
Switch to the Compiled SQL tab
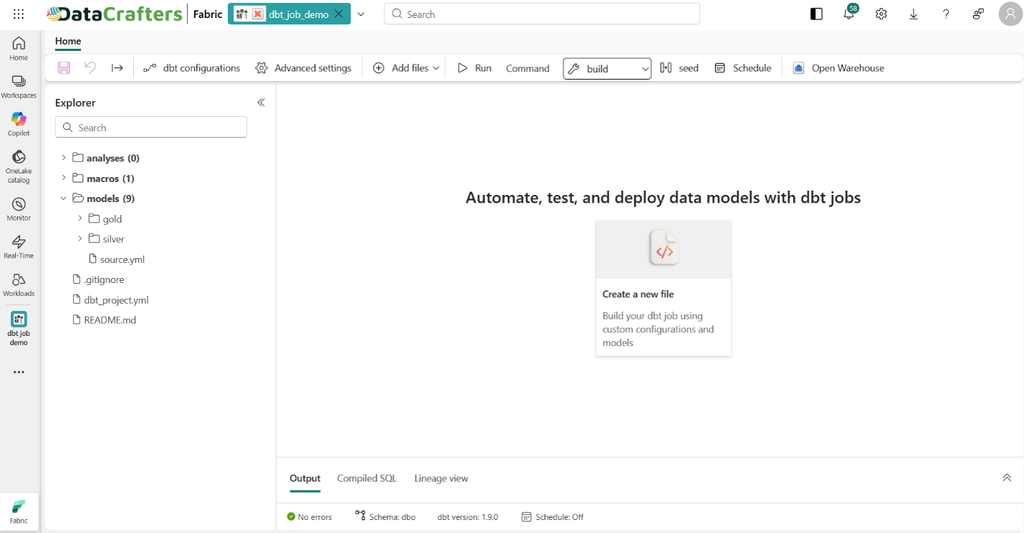click(366, 479)
